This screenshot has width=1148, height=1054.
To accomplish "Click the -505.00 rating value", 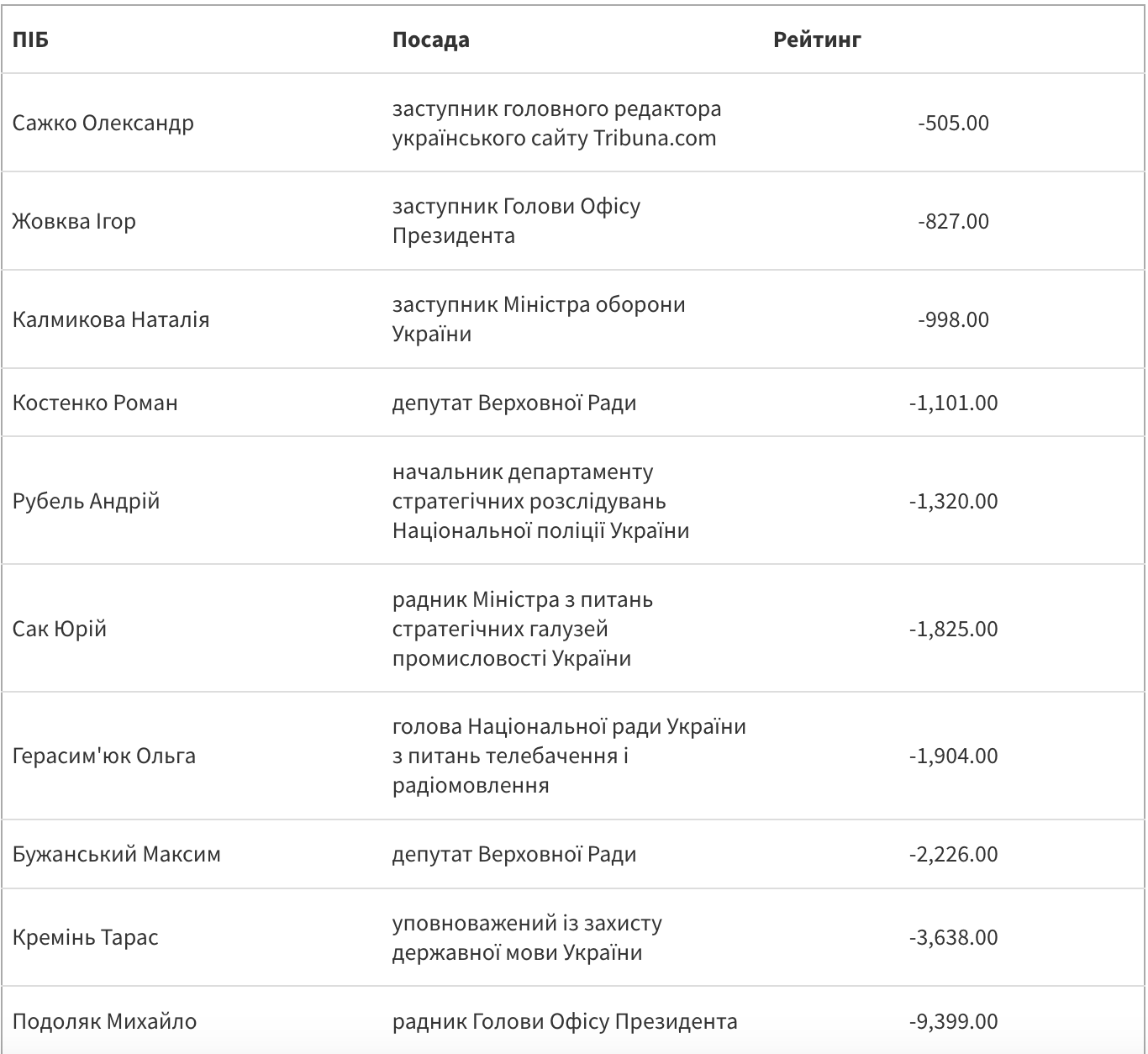I will click(953, 123).
